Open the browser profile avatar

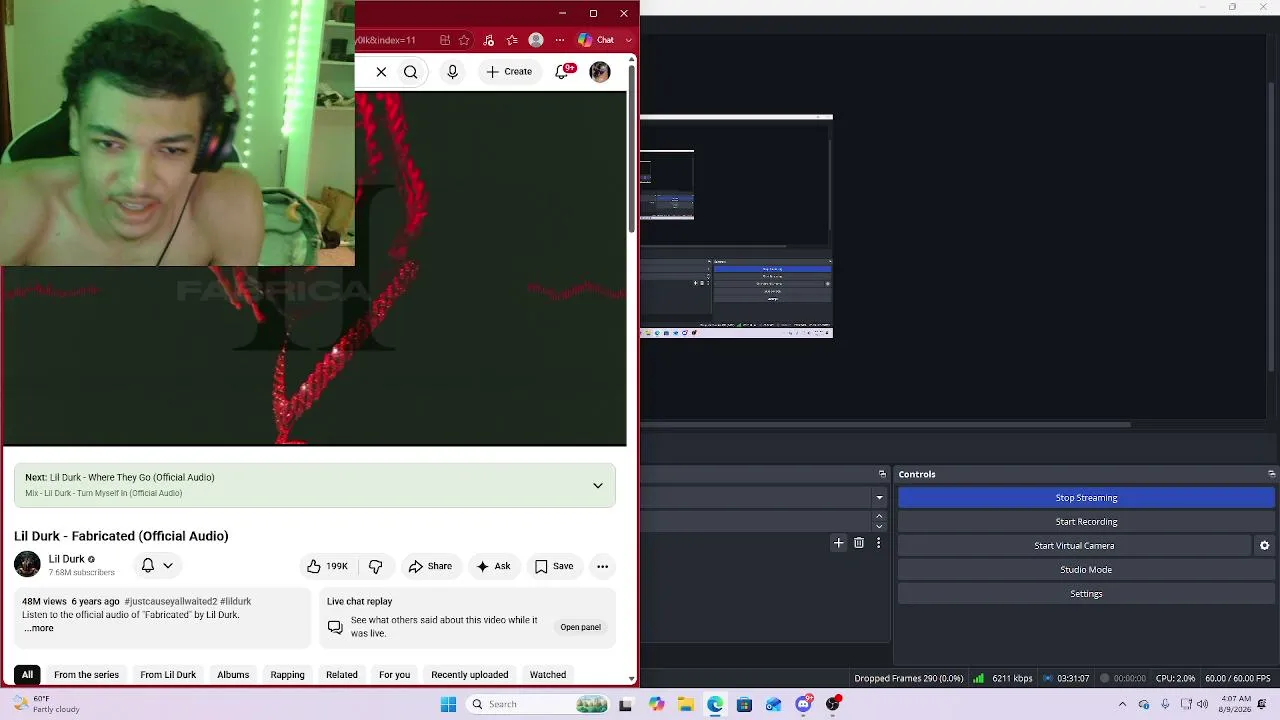[x=536, y=41]
